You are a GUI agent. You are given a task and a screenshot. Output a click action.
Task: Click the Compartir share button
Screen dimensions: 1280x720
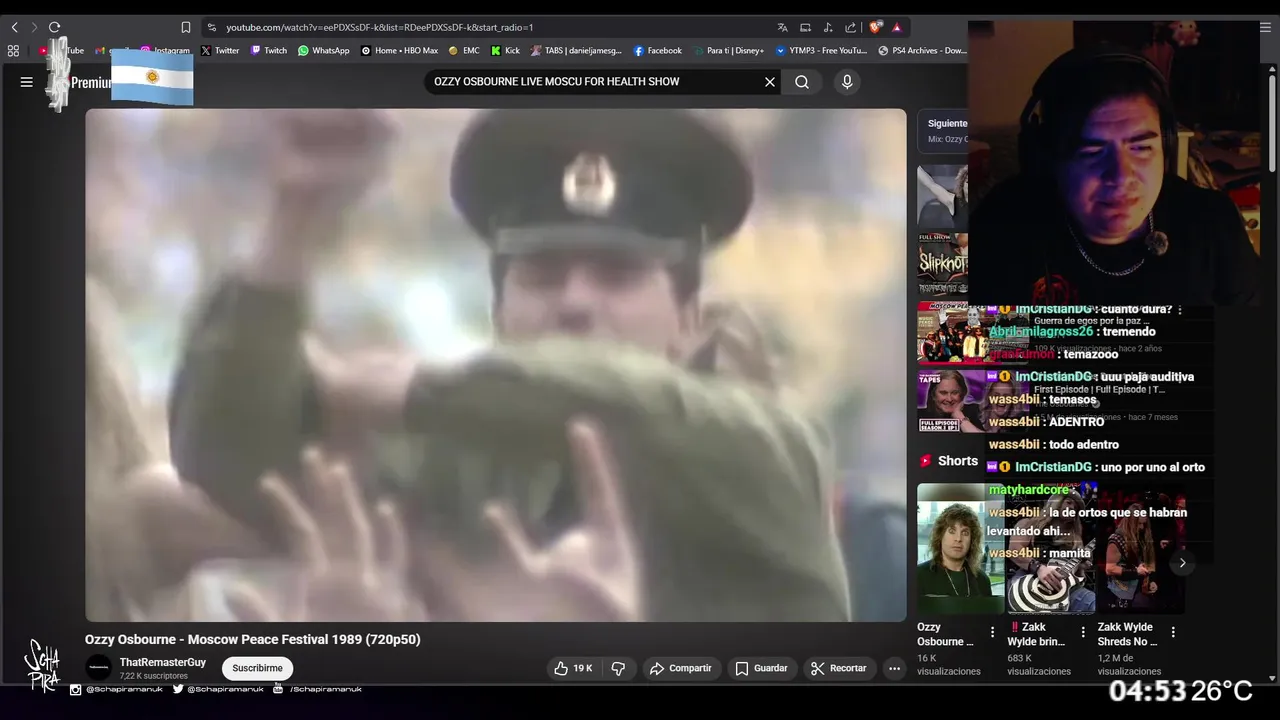pyautogui.click(x=680, y=668)
